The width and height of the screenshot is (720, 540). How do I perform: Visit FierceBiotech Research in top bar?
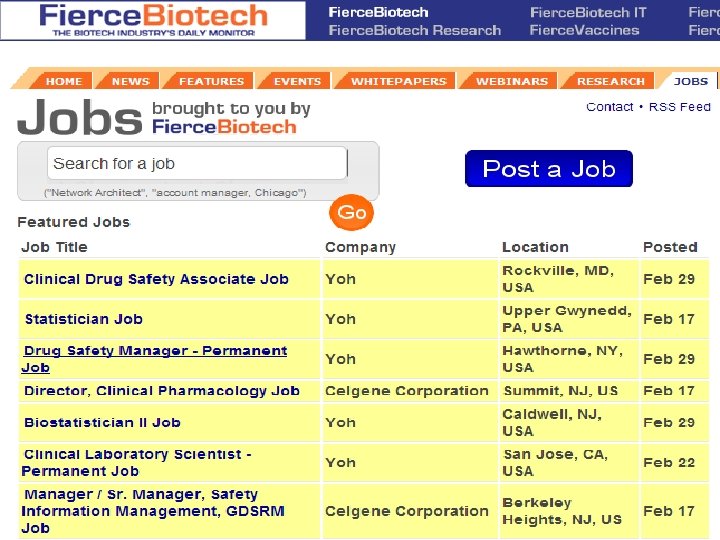[x=414, y=30]
